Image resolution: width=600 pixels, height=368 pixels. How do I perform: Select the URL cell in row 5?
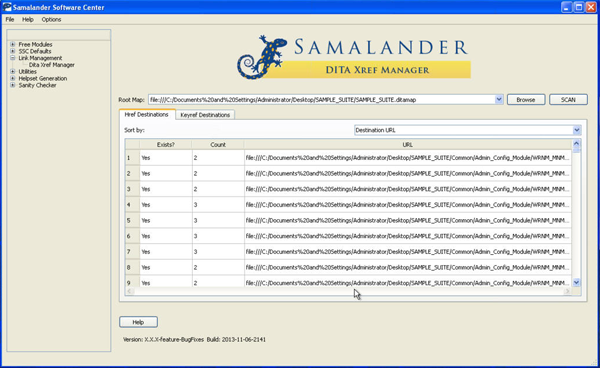pyautogui.click(x=408, y=220)
